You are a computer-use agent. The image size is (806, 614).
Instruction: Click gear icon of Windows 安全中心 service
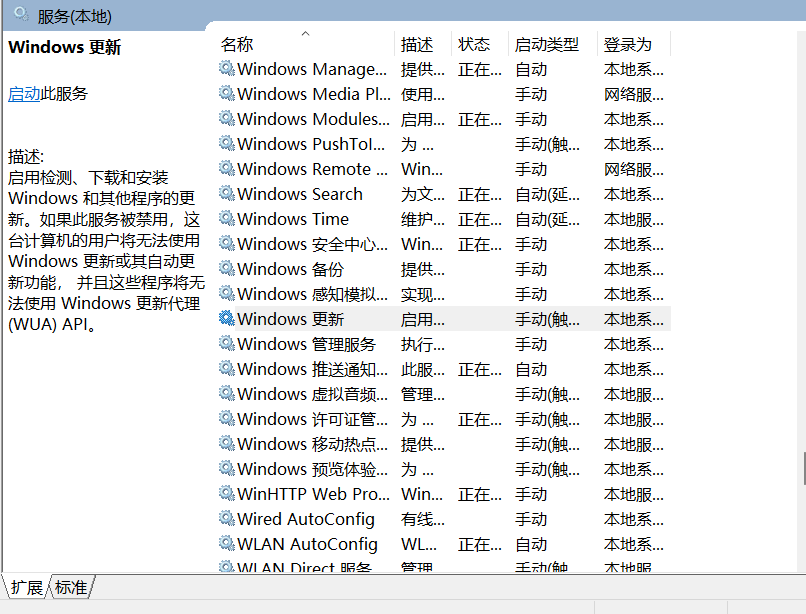tap(227, 243)
